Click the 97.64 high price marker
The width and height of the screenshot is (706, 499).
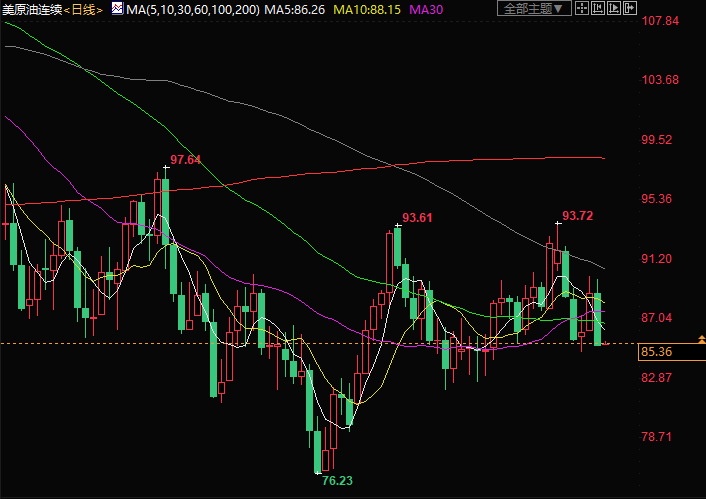pos(185,160)
